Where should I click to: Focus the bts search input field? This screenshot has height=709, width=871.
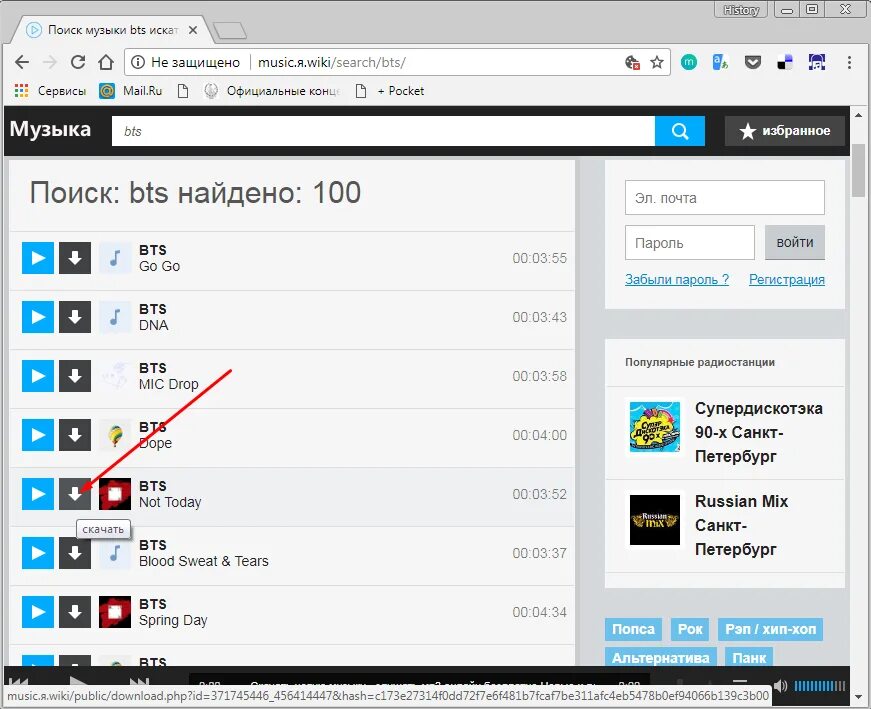(x=383, y=131)
